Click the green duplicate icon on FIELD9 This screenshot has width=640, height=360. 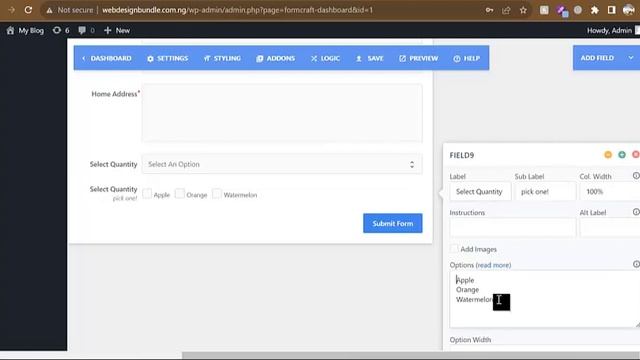(x=622, y=154)
